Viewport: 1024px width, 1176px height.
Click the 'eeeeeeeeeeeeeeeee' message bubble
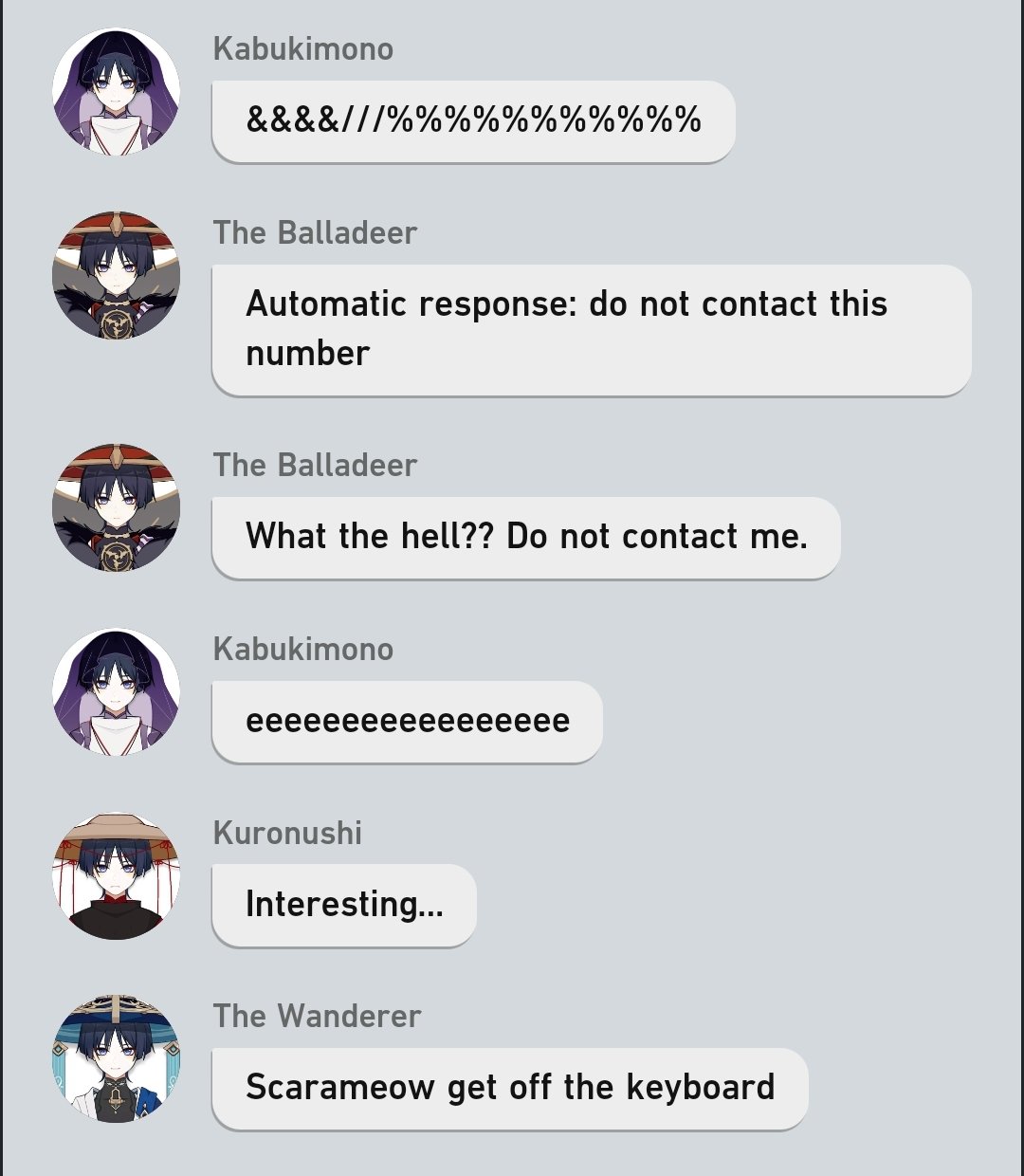click(x=408, y=722)
